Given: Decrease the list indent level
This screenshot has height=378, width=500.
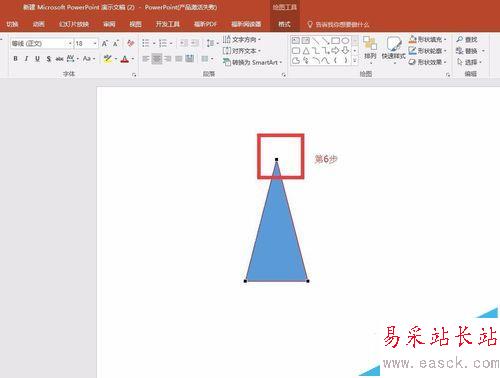Looking at the screenshot, I should (183, 43).
